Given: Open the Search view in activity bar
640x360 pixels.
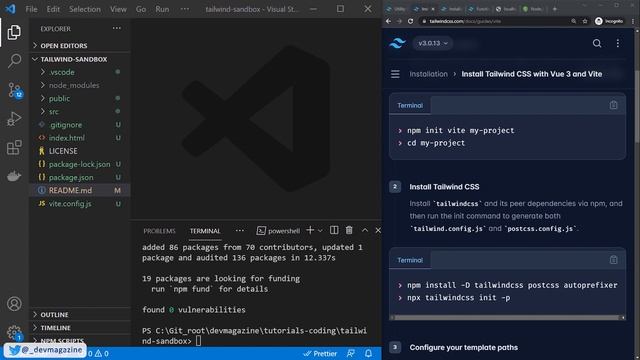Looking at the screenshot, I should (x=14, y=61).
